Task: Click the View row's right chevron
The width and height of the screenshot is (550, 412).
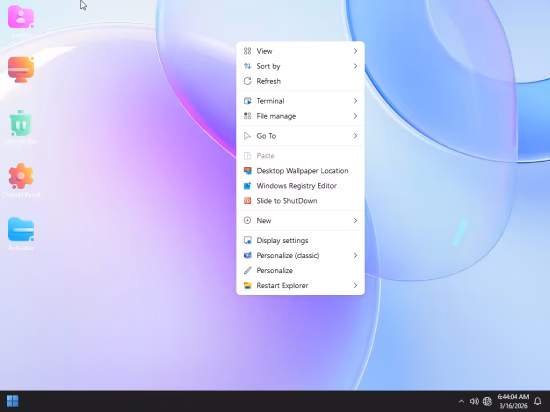Action: click(355, 51)
